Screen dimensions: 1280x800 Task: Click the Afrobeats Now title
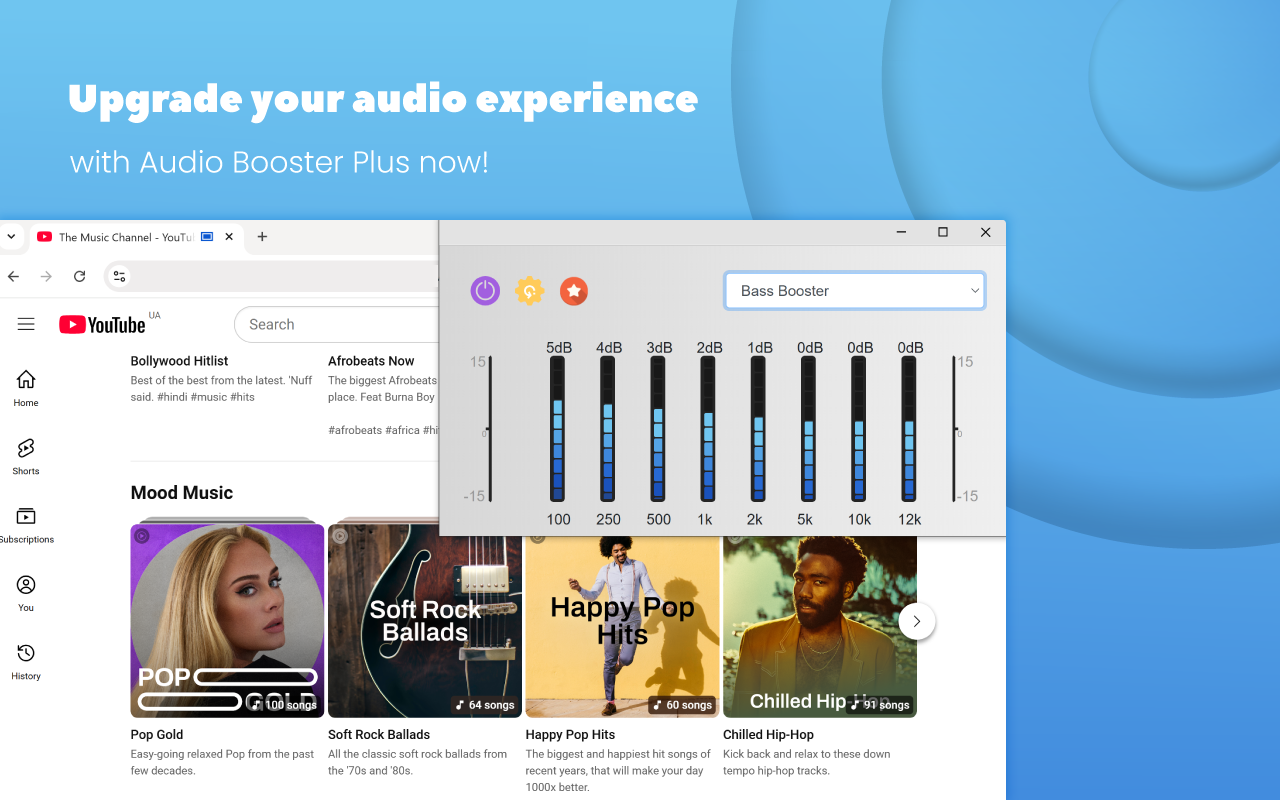pyautogui.click(x=371, y=361)
